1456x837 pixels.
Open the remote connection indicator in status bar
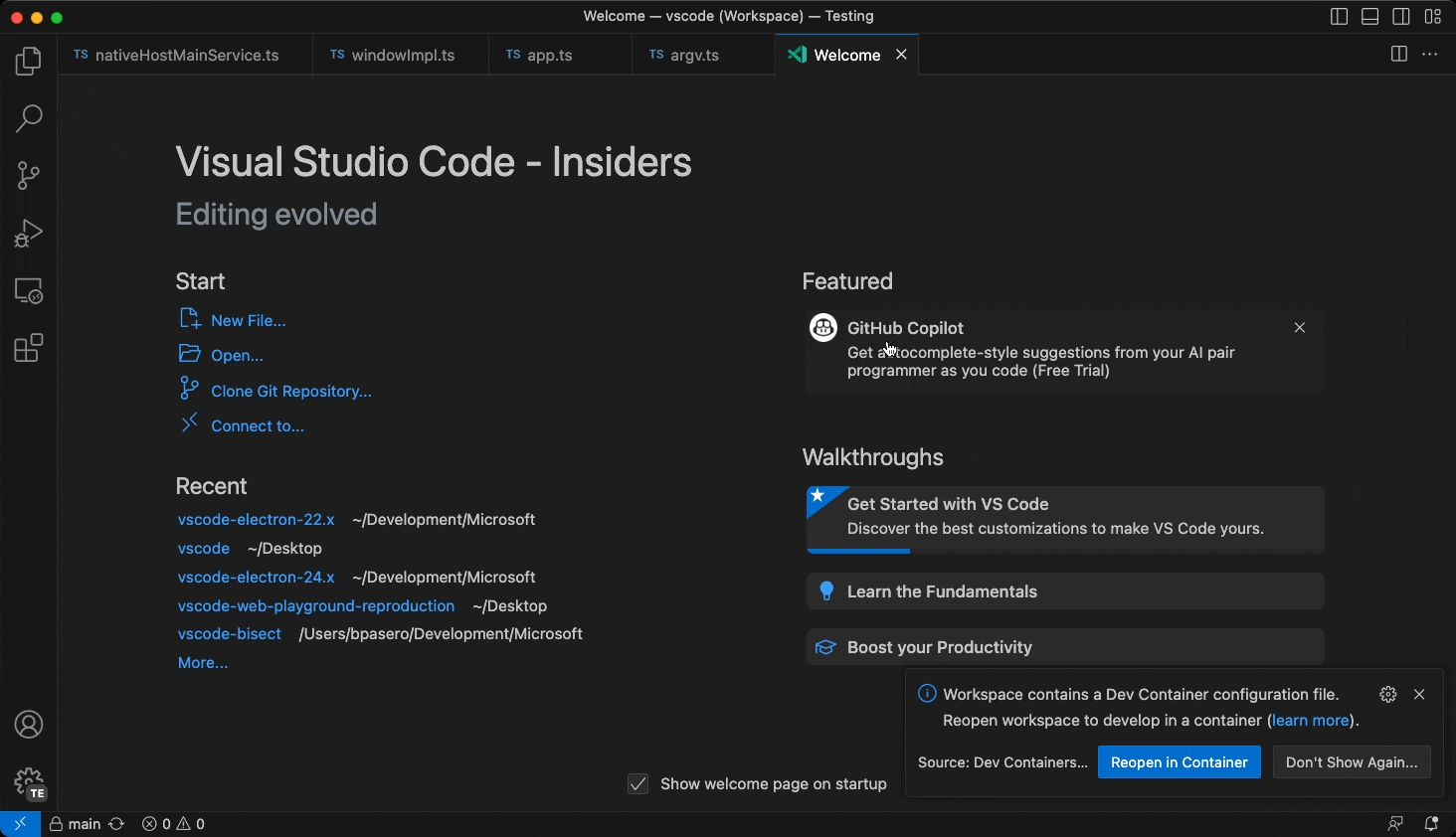pos(19,824)
